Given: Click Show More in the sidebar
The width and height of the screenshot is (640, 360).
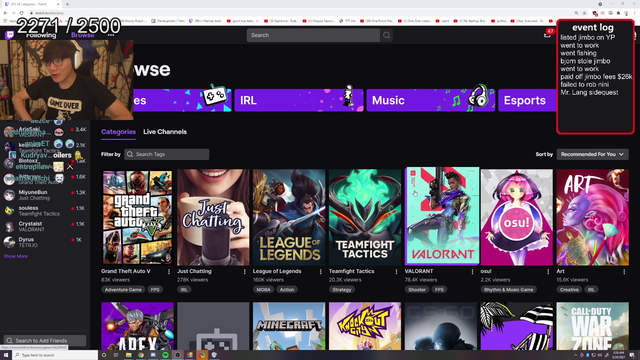Looking at the screenshot, I should click(x=16, y=256).
